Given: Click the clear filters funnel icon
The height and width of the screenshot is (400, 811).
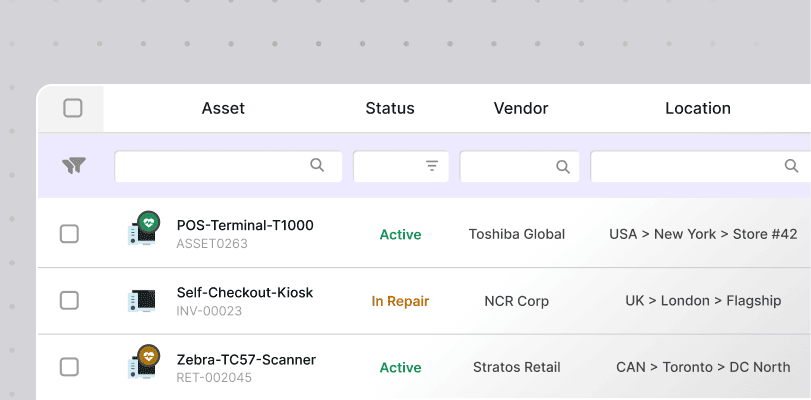Looking at the screenshot, I should coord(74,166).
